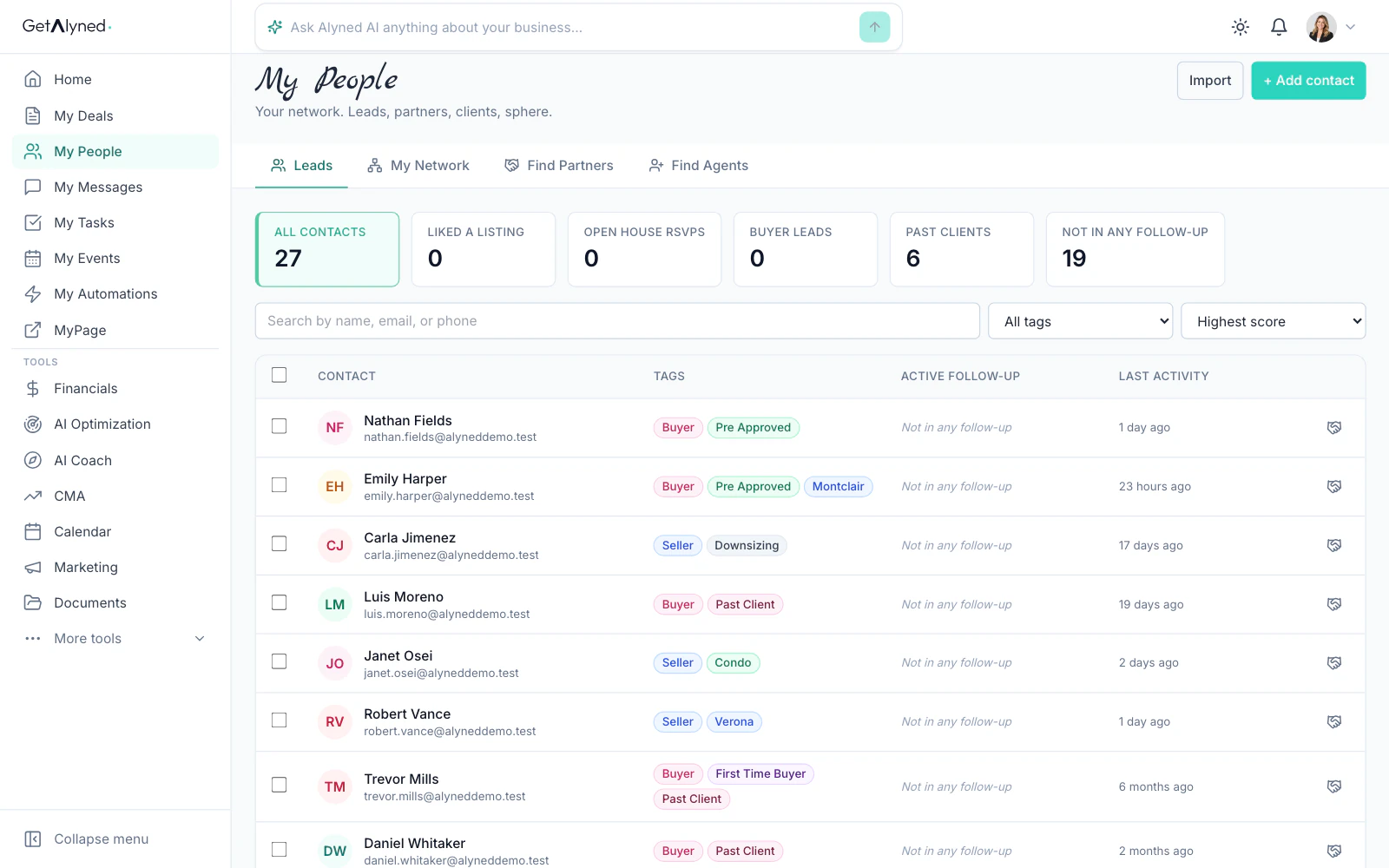
Task: Open Financials tool
Action: click(x=115, y=388)
